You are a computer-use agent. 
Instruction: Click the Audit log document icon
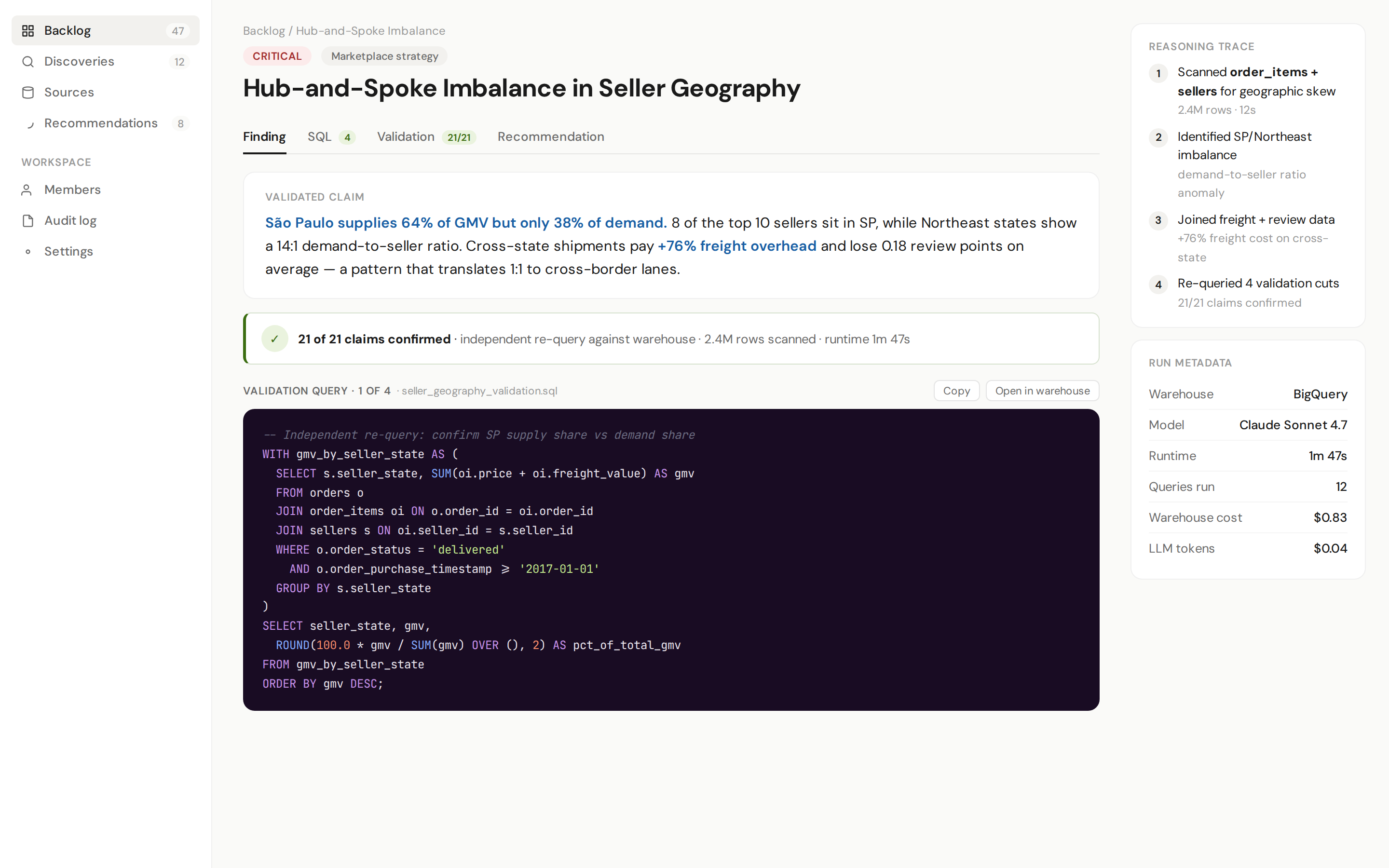27,221
